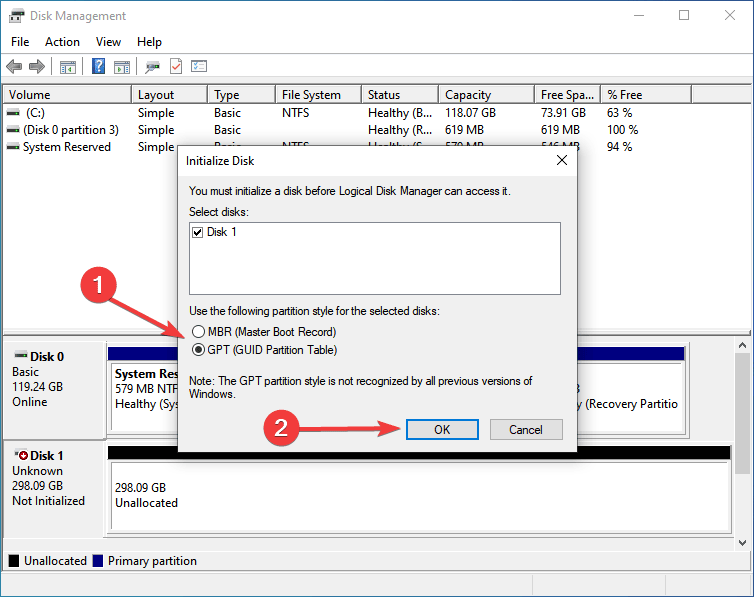Select MBR (Master Boot Record) radio button
This screenshot has height=597, width=754.
[x=198, y=332]
